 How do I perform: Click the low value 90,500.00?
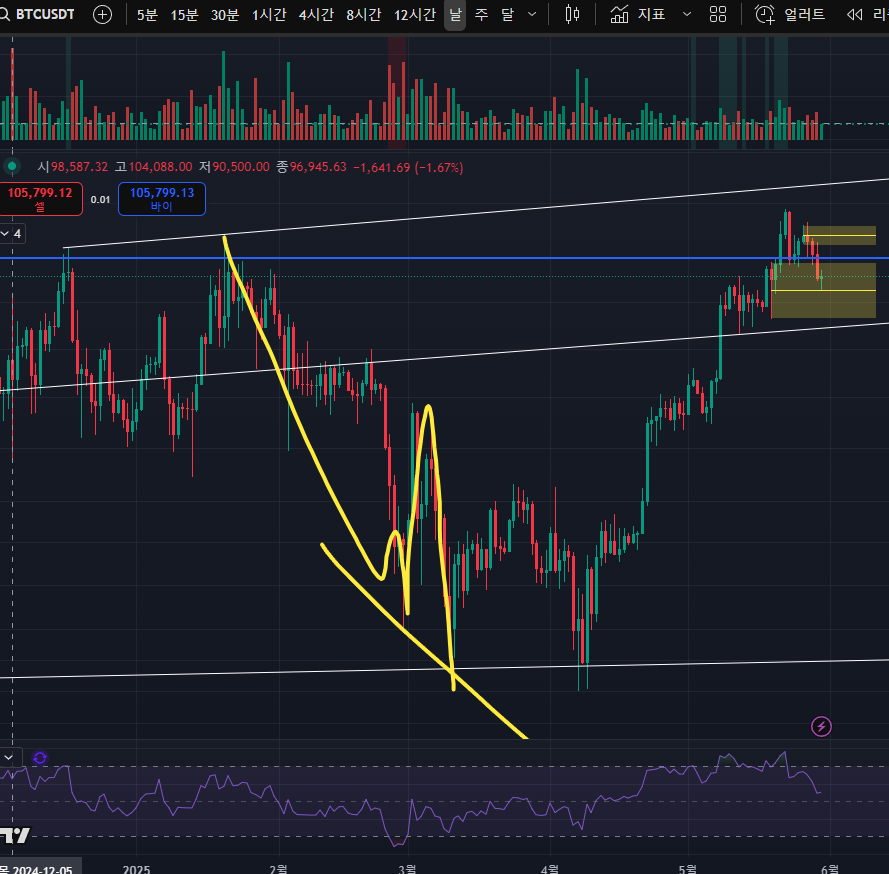click(241, 167)
